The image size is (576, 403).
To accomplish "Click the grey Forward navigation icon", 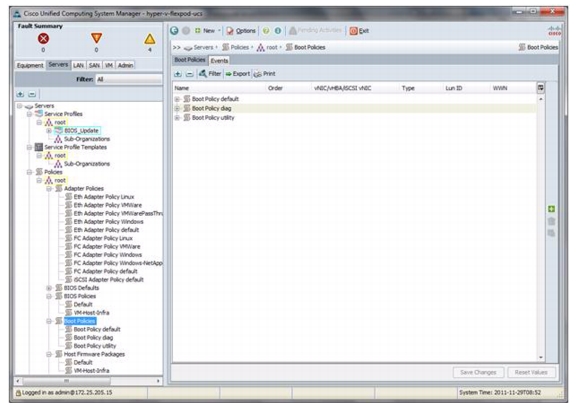I will point(186,31).
